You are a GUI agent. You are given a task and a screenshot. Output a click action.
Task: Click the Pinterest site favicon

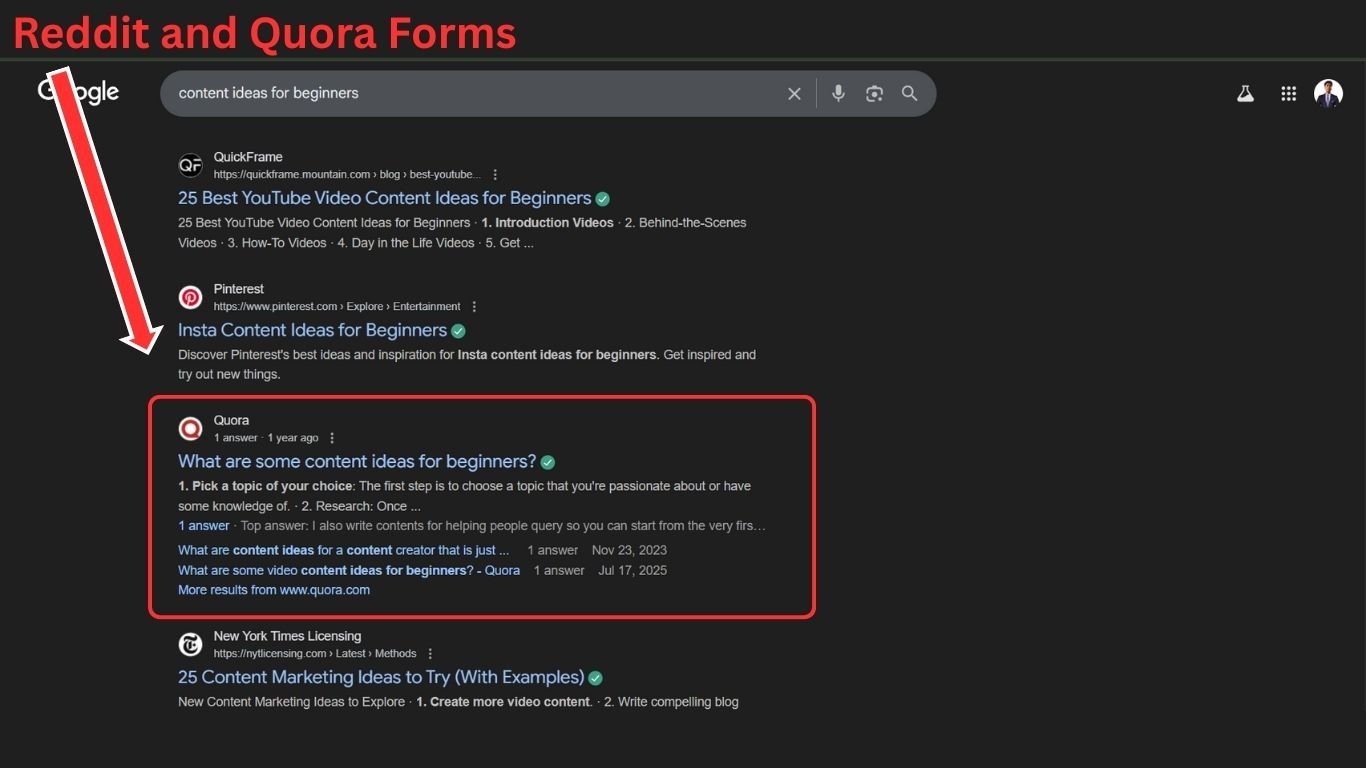point(190,297)
